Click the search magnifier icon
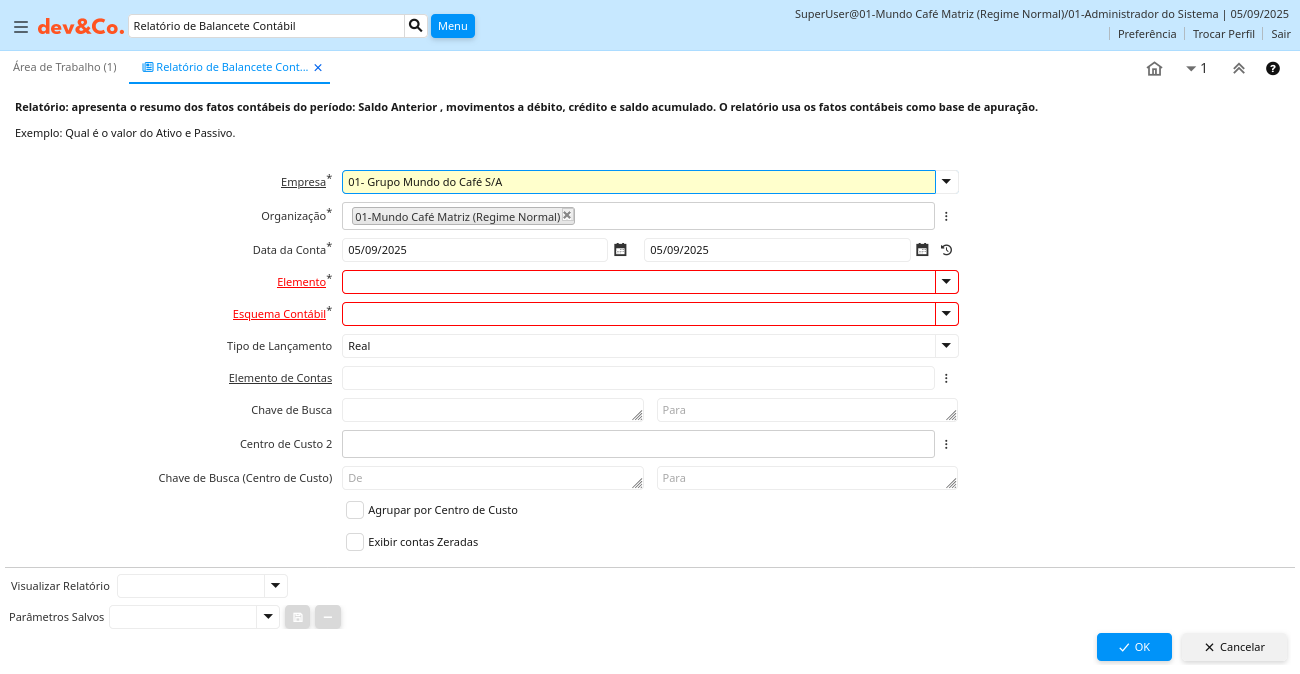The image size is (1300, 674). [x=416, y=26]
